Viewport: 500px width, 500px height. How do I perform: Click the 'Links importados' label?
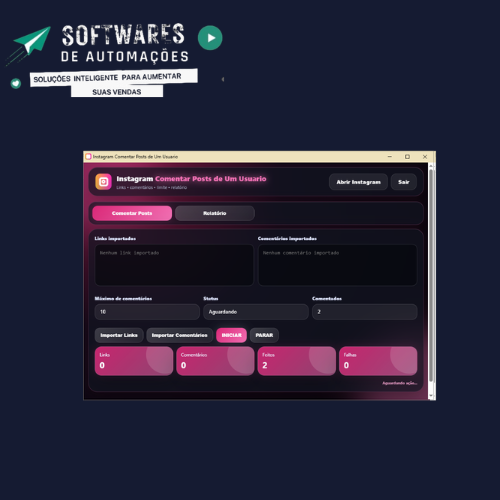click(115, 239)
